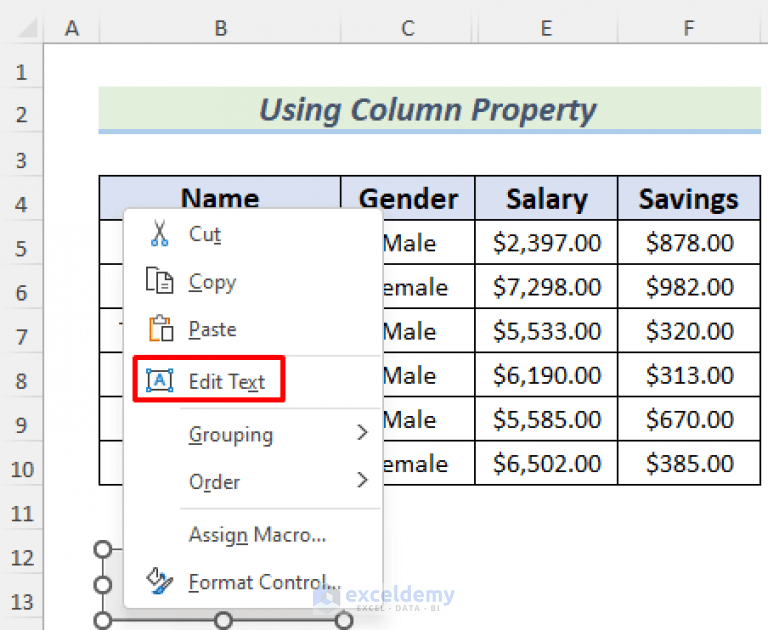Screen dimensions: 768x630
Task: Choose Copy from the context menu
Action: pos(252,282)
